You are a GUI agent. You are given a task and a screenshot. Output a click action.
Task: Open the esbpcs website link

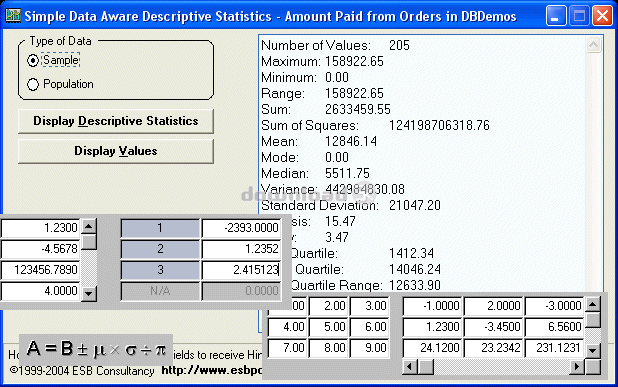point(212,370)
